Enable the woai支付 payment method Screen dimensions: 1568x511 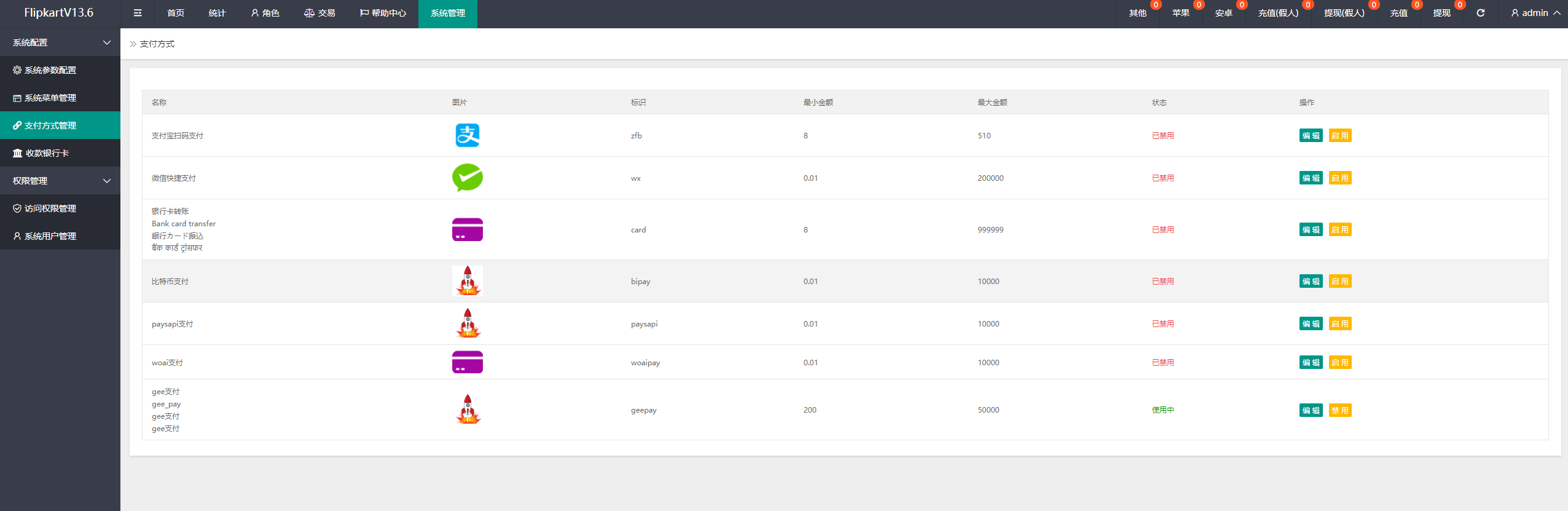coord(1340,362)
